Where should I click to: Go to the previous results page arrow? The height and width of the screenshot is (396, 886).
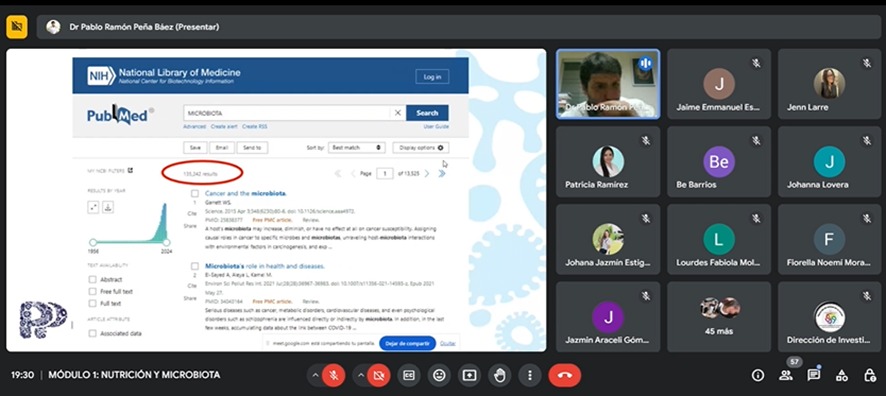[x=353, y=173]
